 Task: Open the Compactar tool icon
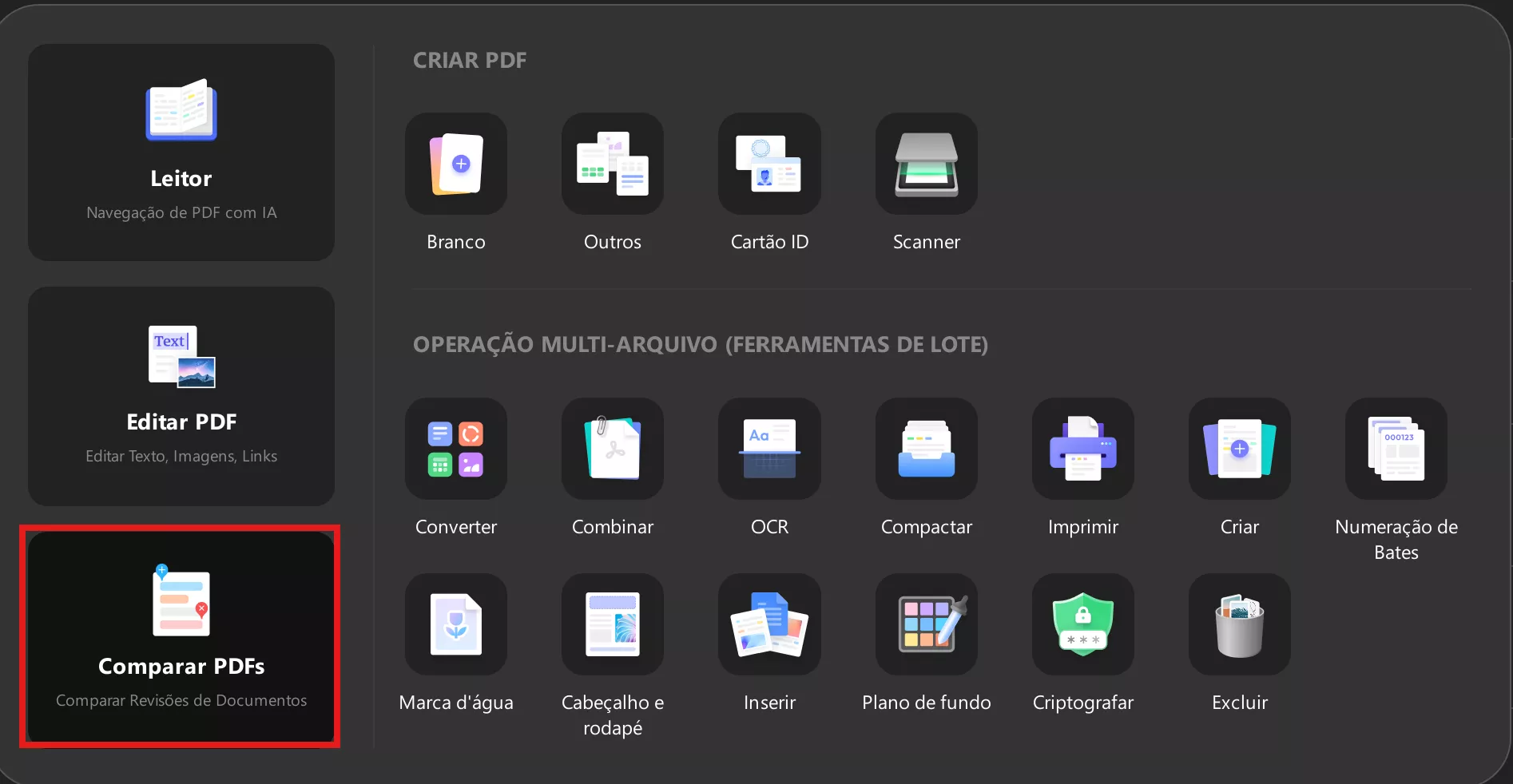click(x=927, y=449)
